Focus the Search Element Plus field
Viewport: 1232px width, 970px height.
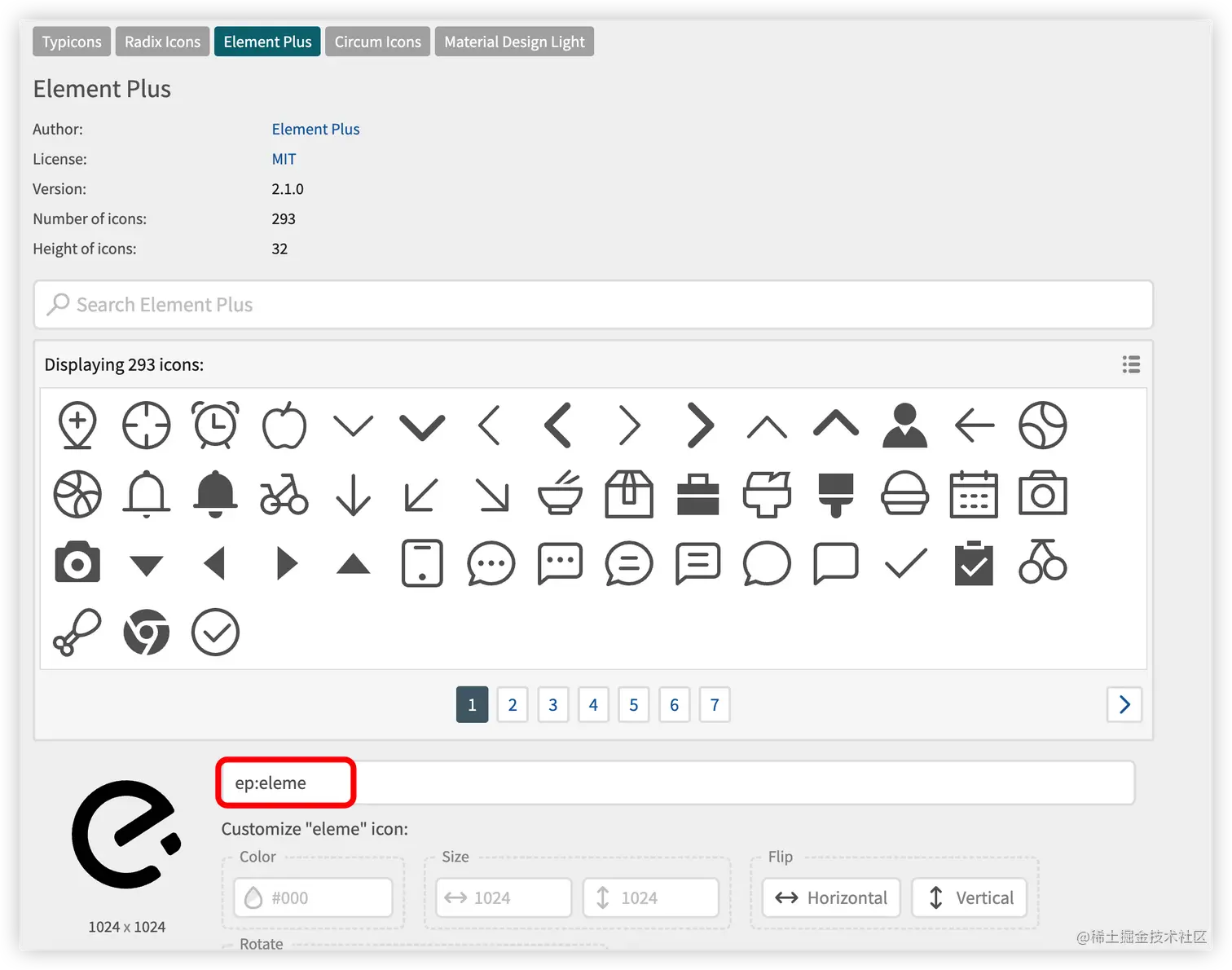pyautogui.click(x=593, y=305)
